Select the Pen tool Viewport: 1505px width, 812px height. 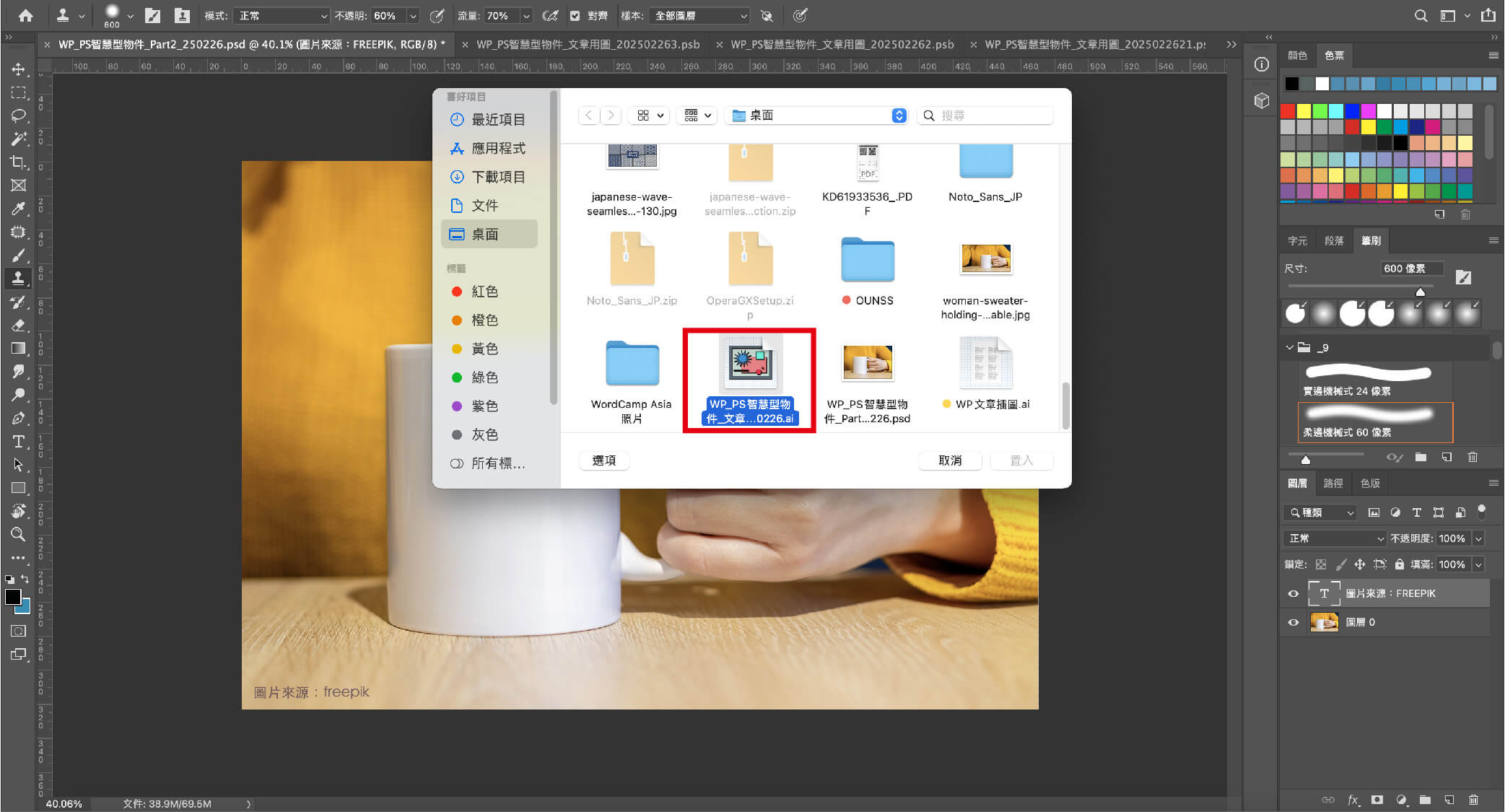coord(18,419)
